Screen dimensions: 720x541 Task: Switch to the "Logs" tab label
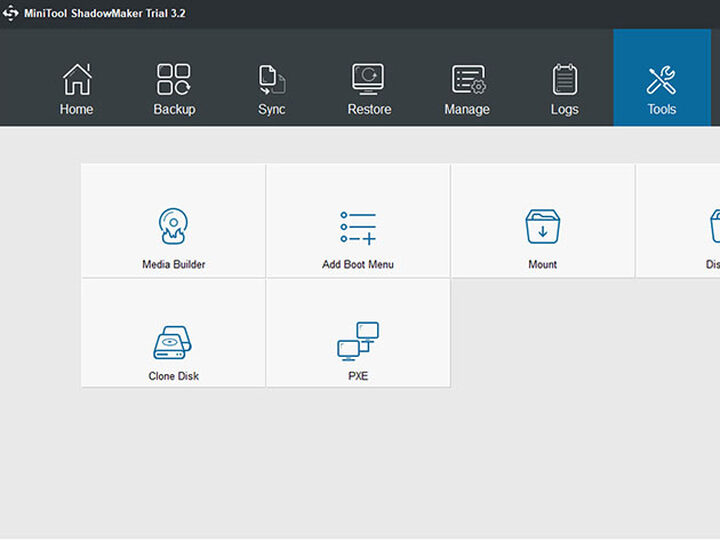pyautogui.click(x=564, y=110)
